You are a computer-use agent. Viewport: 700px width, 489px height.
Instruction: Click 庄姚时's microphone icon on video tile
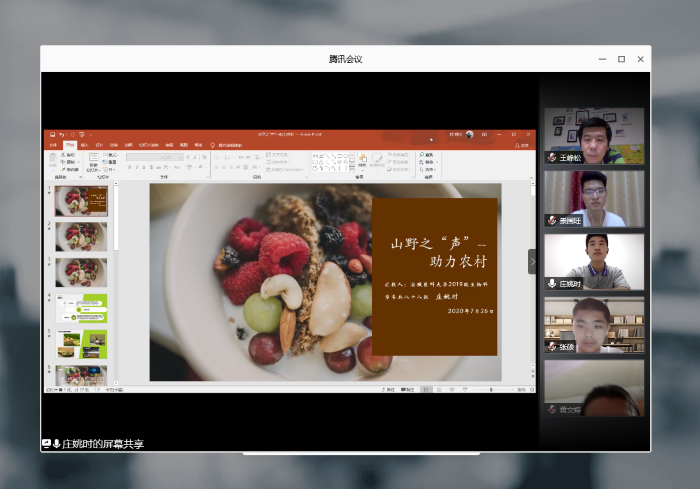click(551, 284)
